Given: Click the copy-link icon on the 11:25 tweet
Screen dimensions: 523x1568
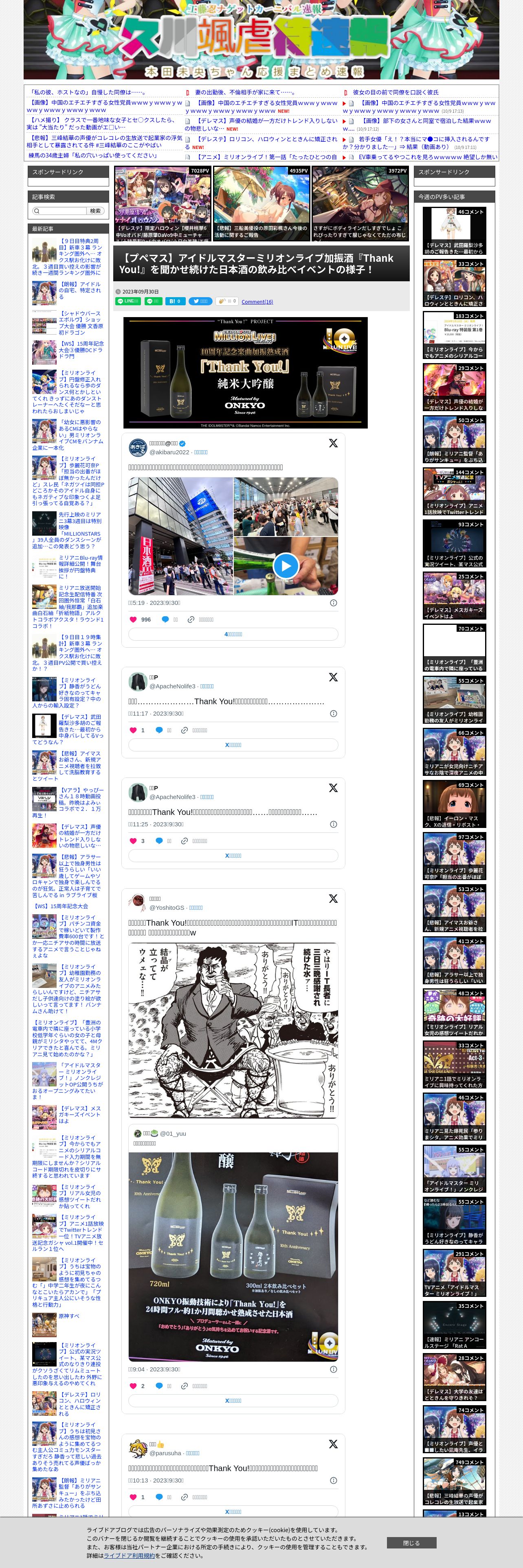Looking at the screenshot, I should click(185, 841).
